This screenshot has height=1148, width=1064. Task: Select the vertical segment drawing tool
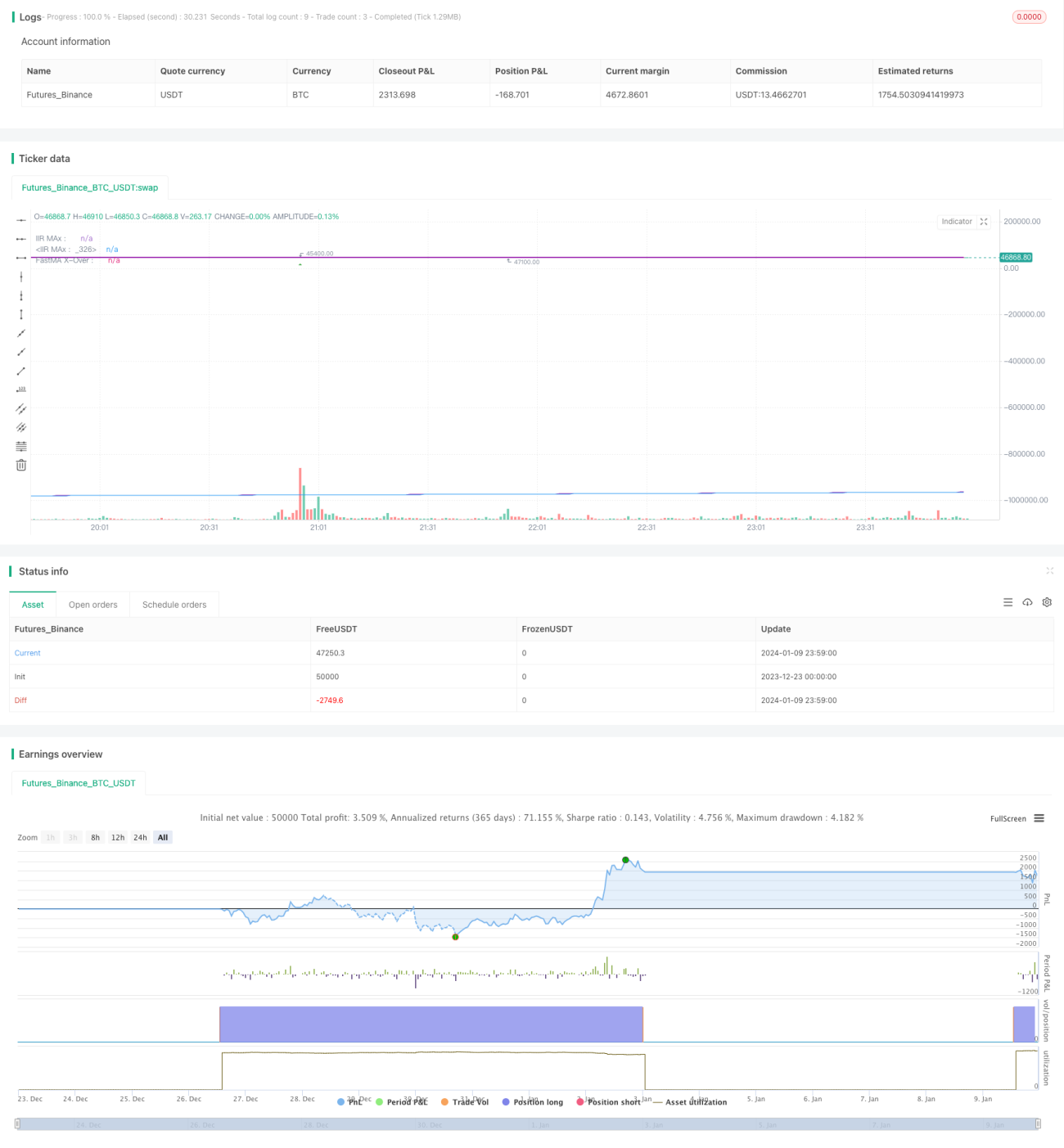point(21,314)
